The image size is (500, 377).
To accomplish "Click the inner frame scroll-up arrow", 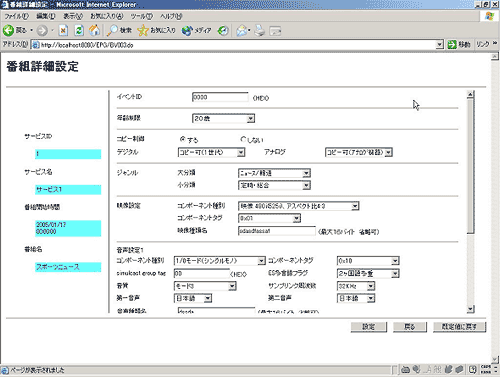I will 470,95.
